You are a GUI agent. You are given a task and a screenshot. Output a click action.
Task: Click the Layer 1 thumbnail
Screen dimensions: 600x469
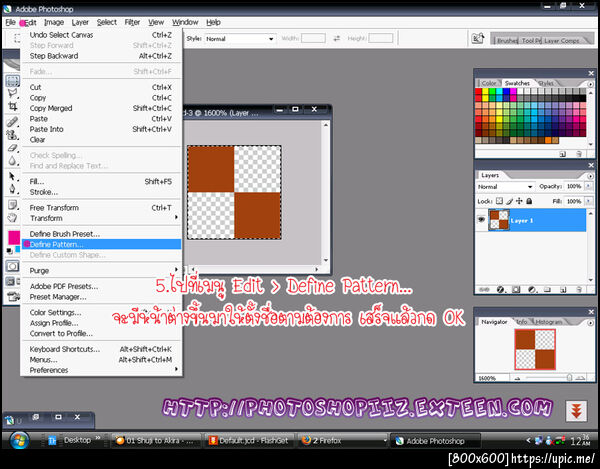click(499, 220)
